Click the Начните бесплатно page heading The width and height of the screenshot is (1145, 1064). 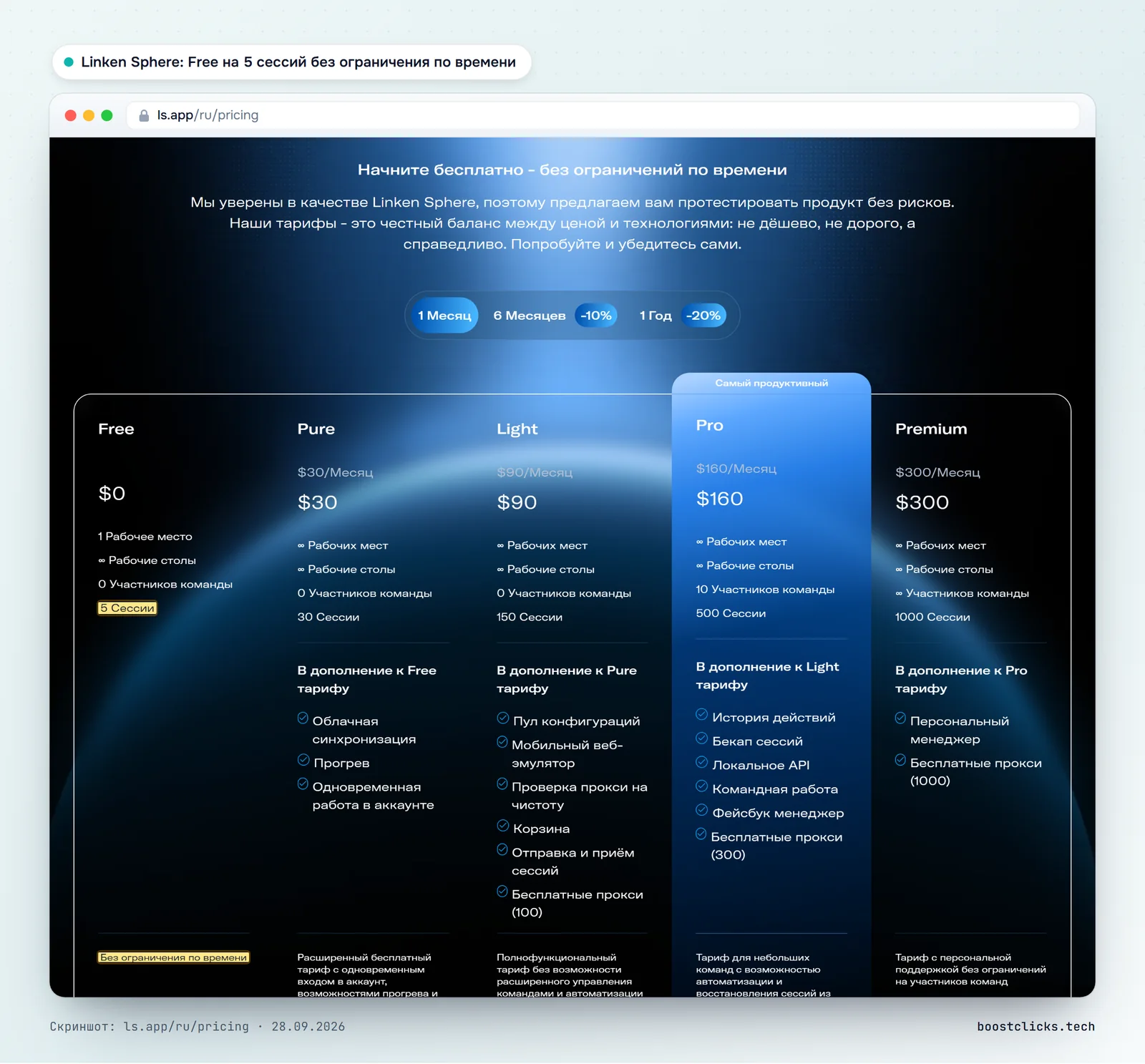(x=572, y=170)
